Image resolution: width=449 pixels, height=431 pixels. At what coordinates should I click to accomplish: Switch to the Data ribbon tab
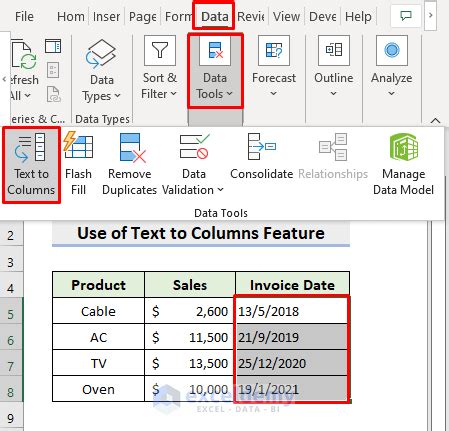[214, 16]
